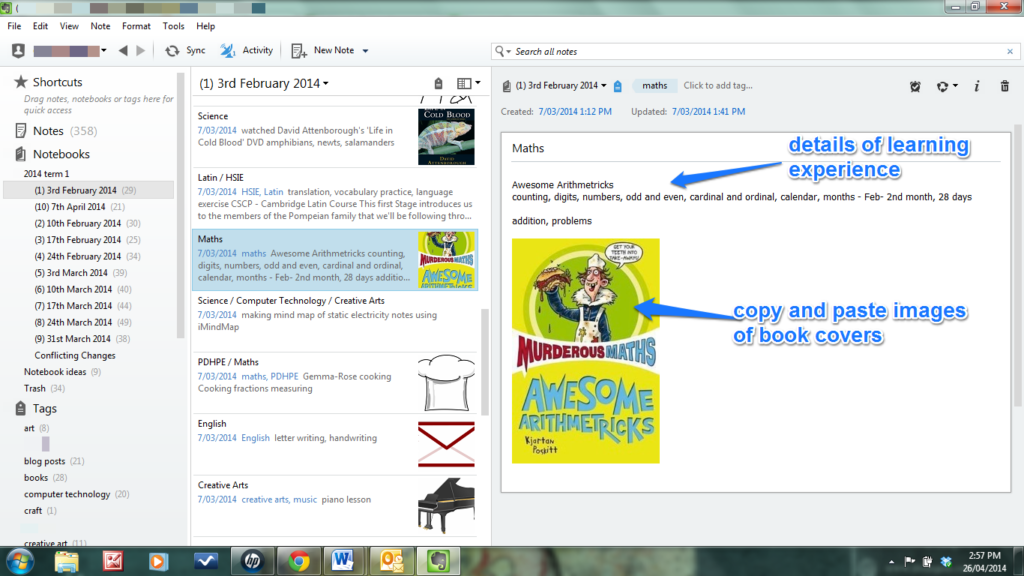1024x576 pixels.
Task: Expand the note list view options dropdown
Action: (x=468, y=84)
